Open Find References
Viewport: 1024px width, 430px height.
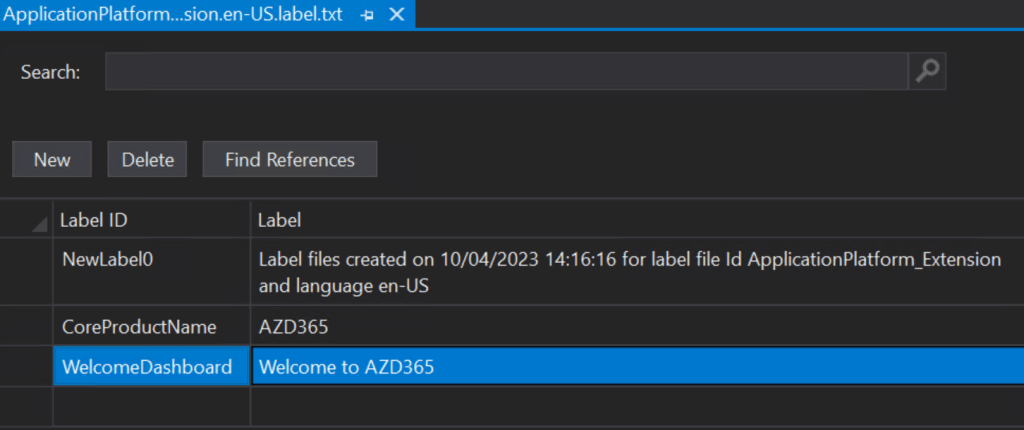click(289, 160)
